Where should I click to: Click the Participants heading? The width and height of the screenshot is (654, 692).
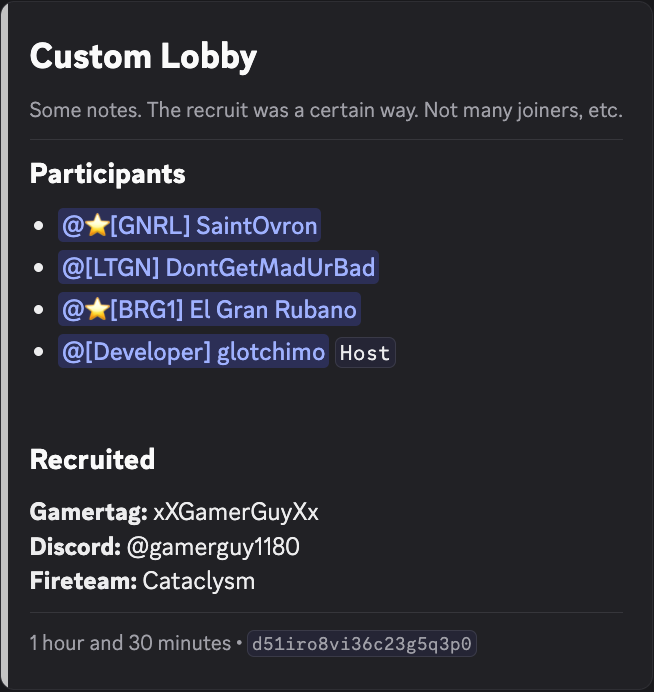[x=107, y=173]
